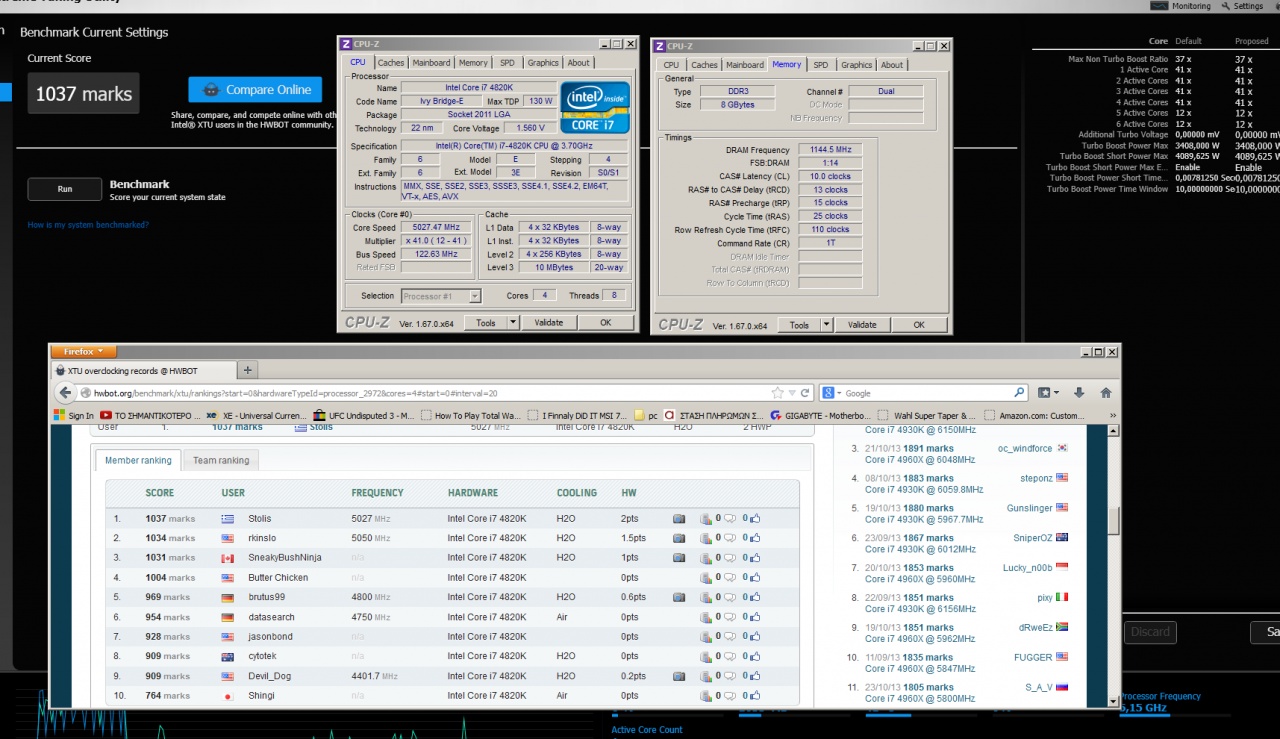Image resolution: width=1280 pixels, height=739 pixels.
Task: Open the Tools dropdown arrow in CPU-Z Memory window
Action: (826, 324)
